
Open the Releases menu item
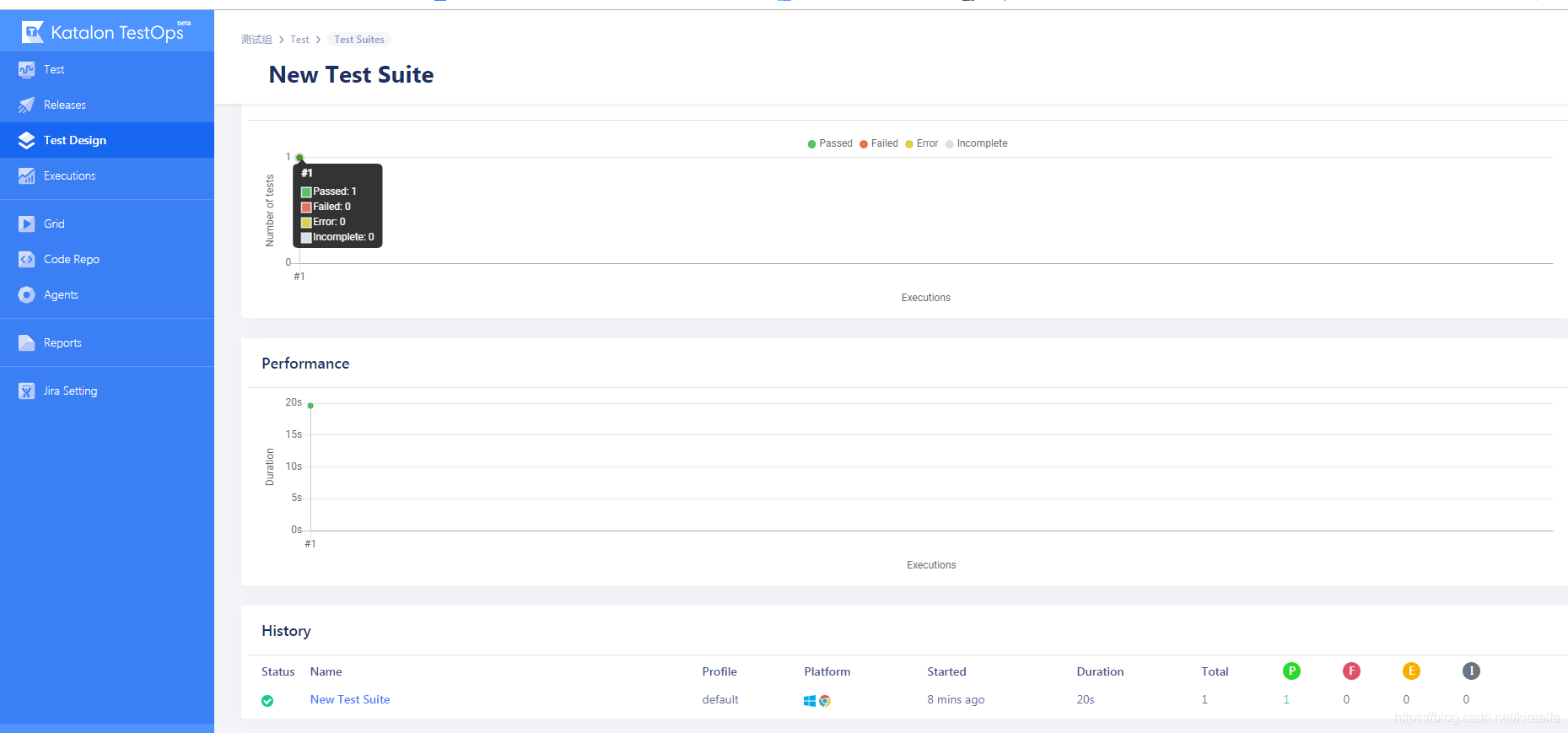click(x=107, y=105)
